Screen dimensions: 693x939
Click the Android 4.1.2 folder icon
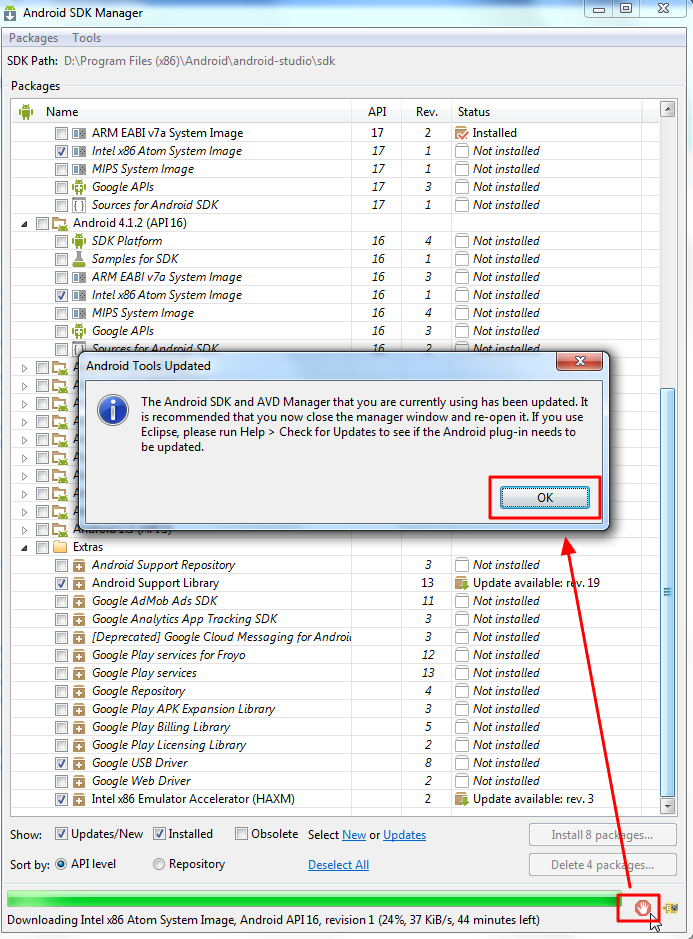pos(60,223)
